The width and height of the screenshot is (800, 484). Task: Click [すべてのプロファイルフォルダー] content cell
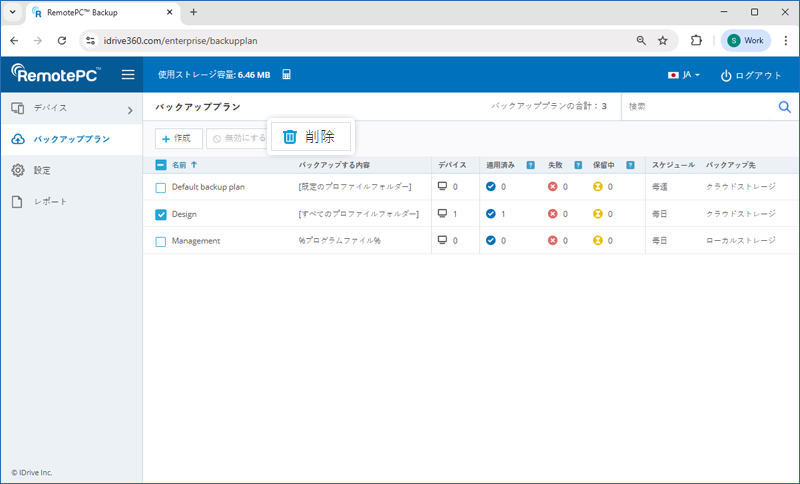tap(359, 214)
